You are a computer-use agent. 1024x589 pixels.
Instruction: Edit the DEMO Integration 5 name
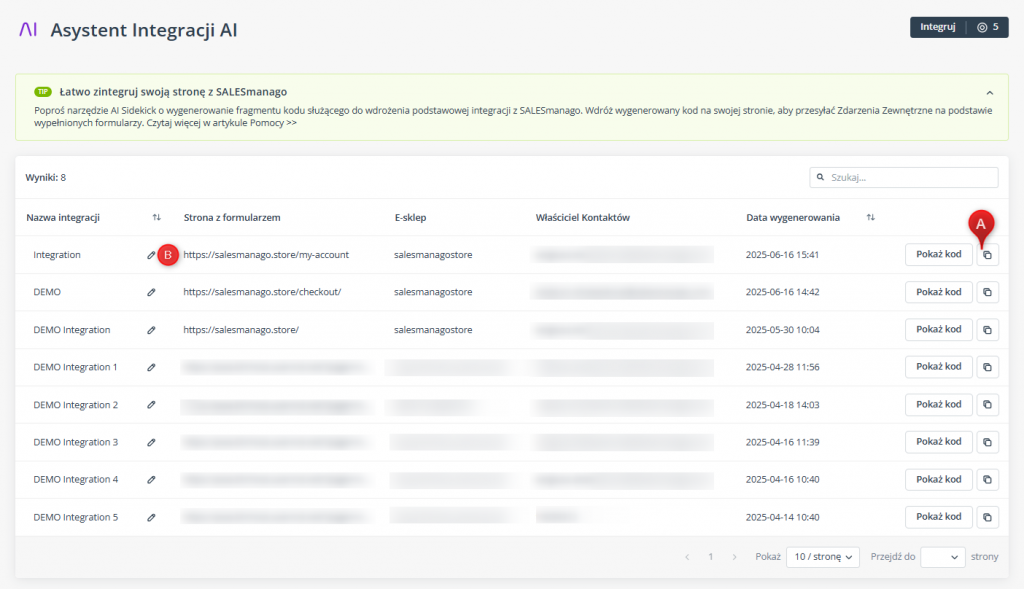click(x=151, y=518)
